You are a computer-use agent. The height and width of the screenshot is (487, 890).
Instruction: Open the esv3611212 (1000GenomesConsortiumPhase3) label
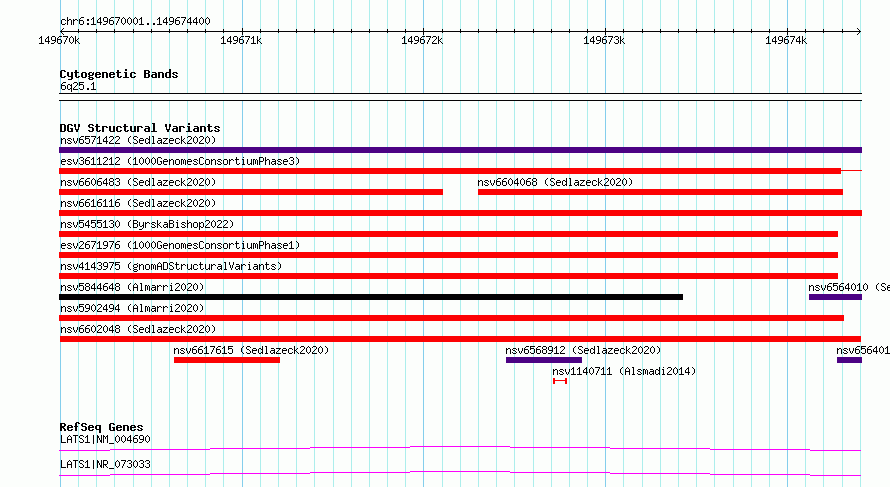[180, 161]
